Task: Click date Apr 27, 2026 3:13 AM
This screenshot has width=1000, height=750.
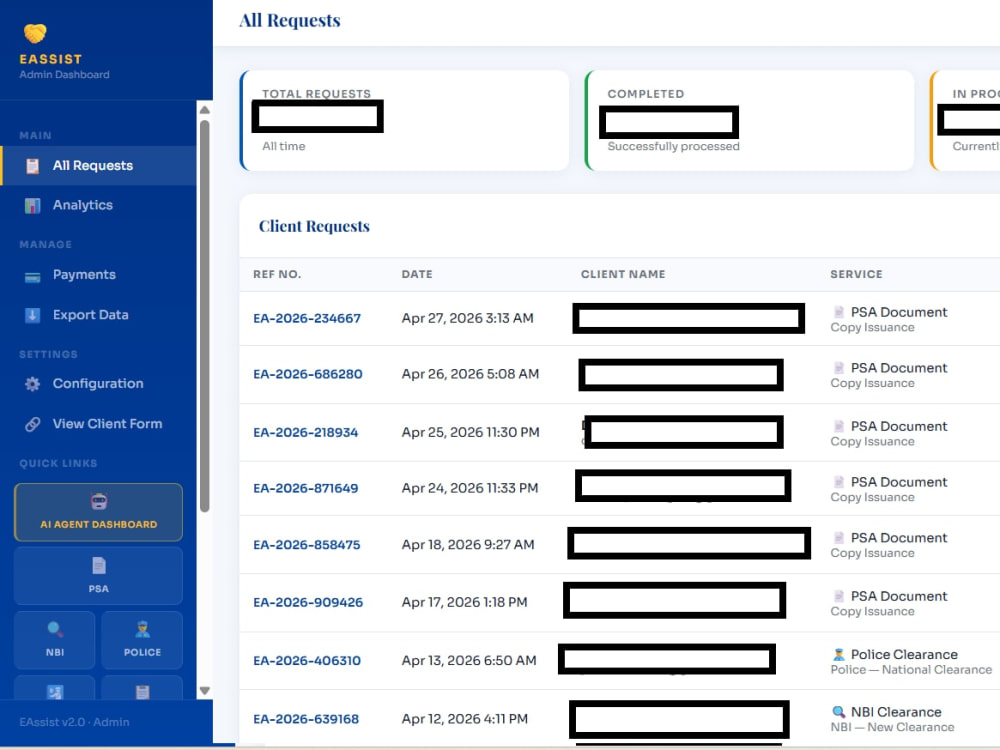Action: coord(467,318)
